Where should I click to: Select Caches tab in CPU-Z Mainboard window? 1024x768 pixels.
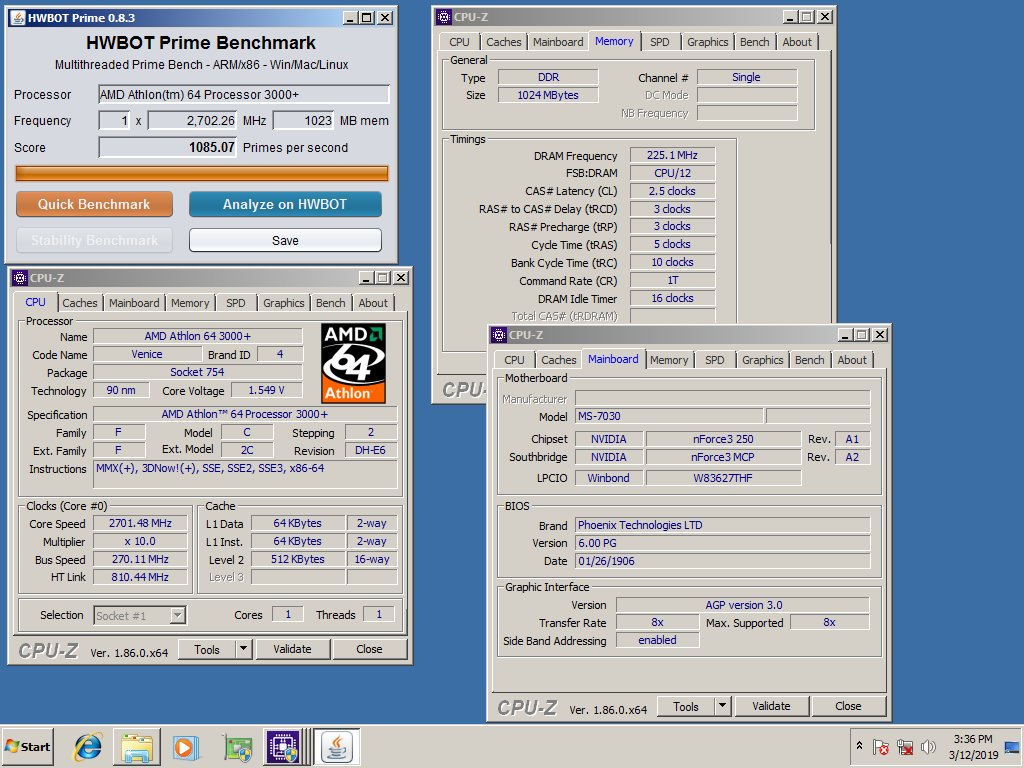[558, 360]
